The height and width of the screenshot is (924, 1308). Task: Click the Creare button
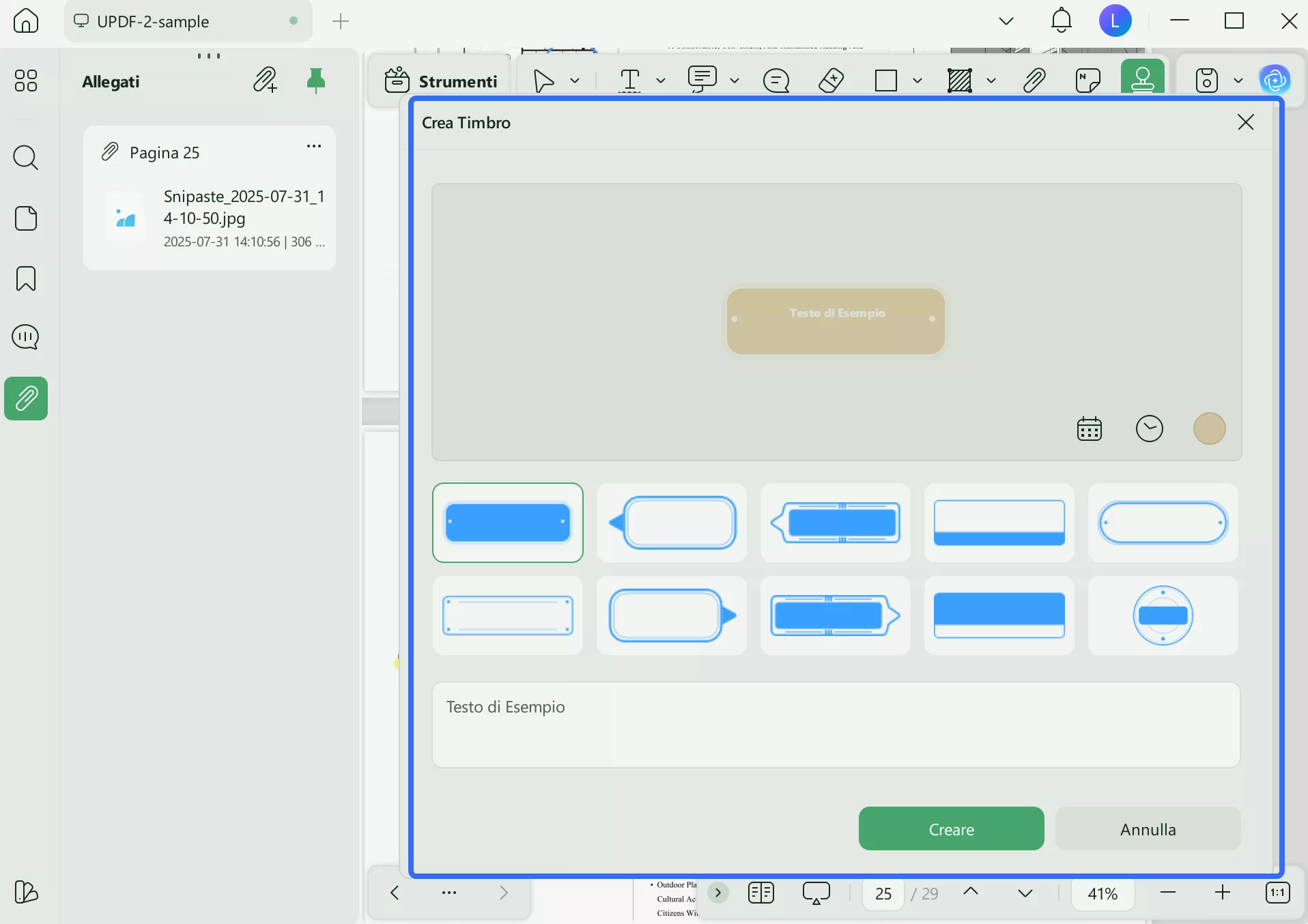pyautogui.click(x=951, y=829)
